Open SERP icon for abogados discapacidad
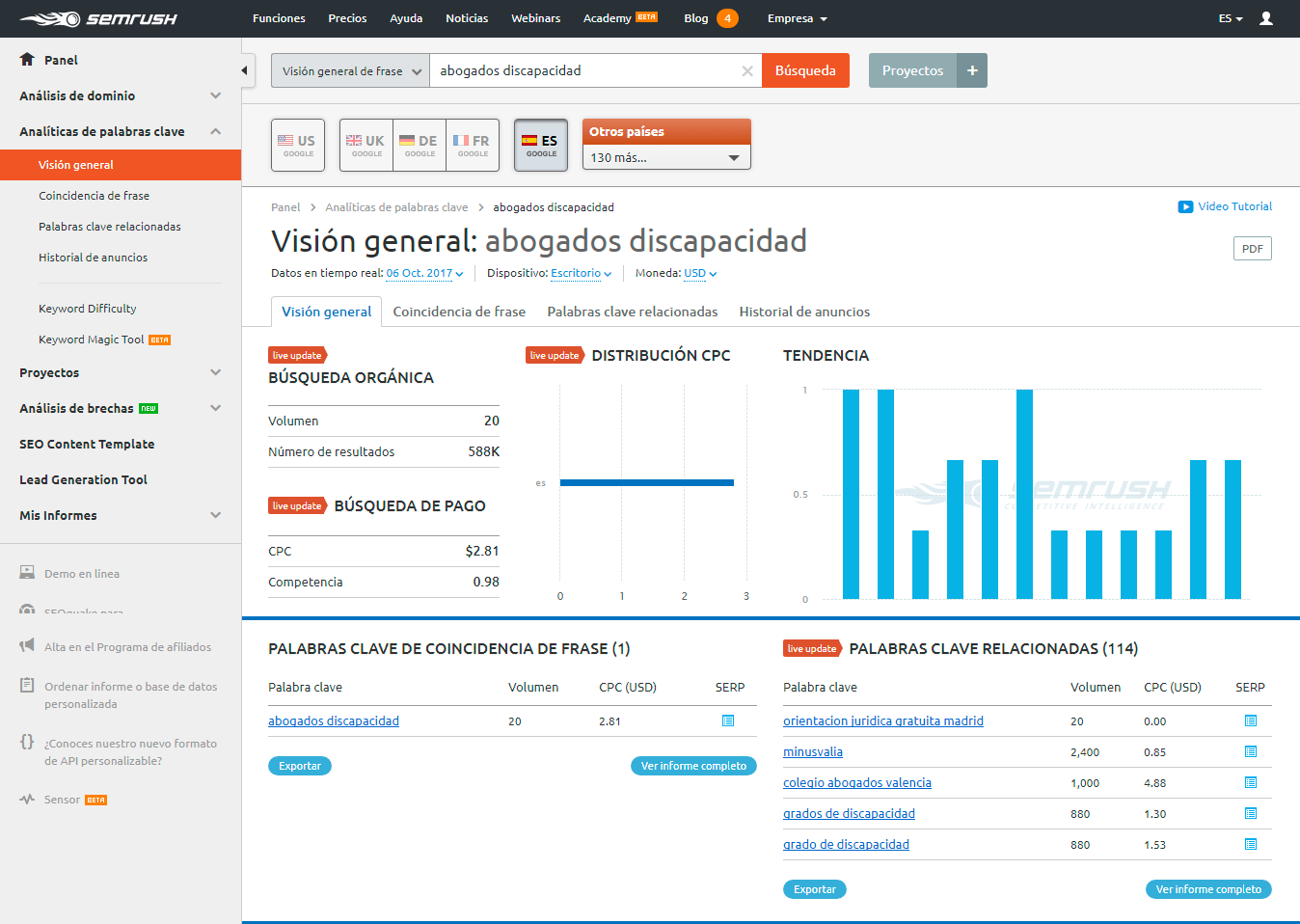Screen dimensions: 1300x924 click(729, 720)
